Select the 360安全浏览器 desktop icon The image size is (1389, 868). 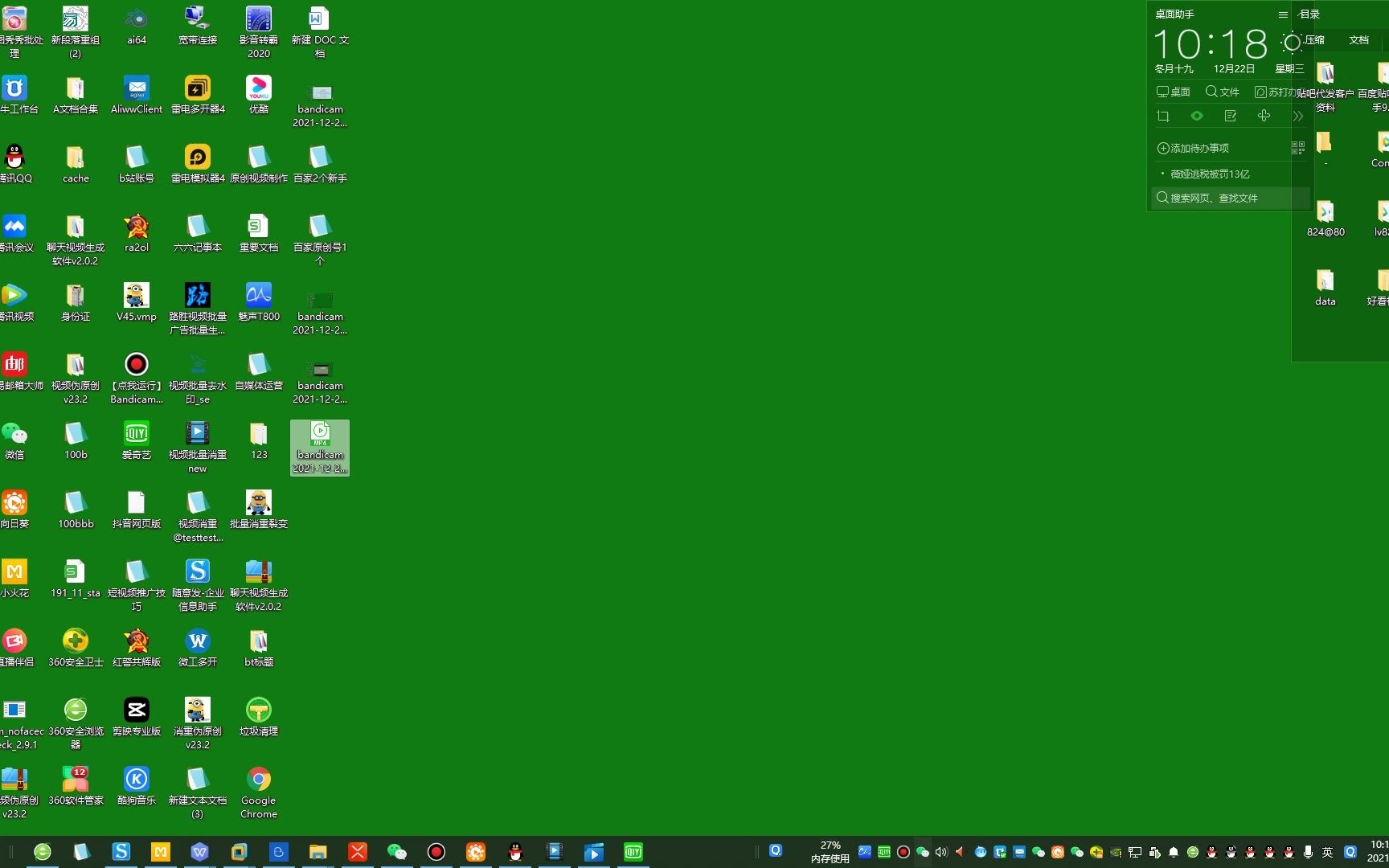tap(76, 723)
